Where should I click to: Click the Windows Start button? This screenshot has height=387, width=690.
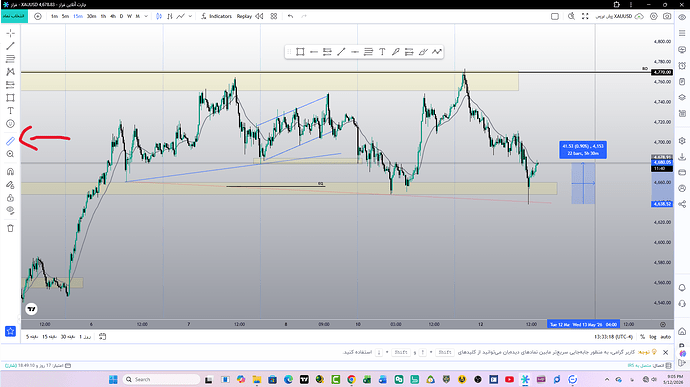point(113,380)
